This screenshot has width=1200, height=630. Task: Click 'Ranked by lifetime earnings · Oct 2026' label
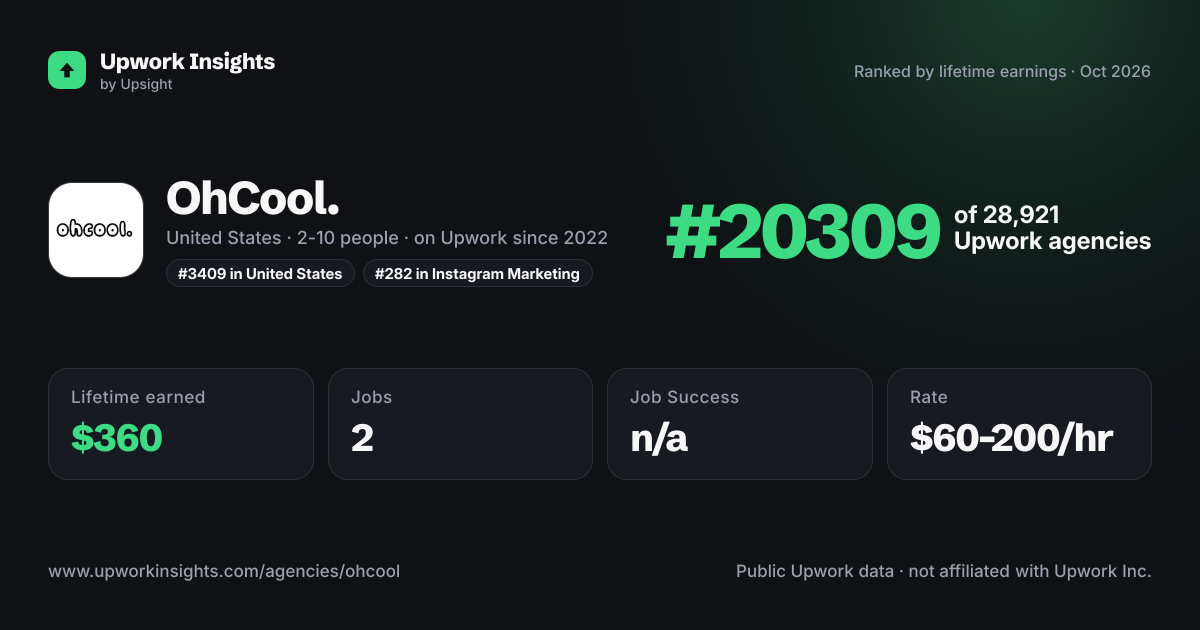coord(1002,72)
